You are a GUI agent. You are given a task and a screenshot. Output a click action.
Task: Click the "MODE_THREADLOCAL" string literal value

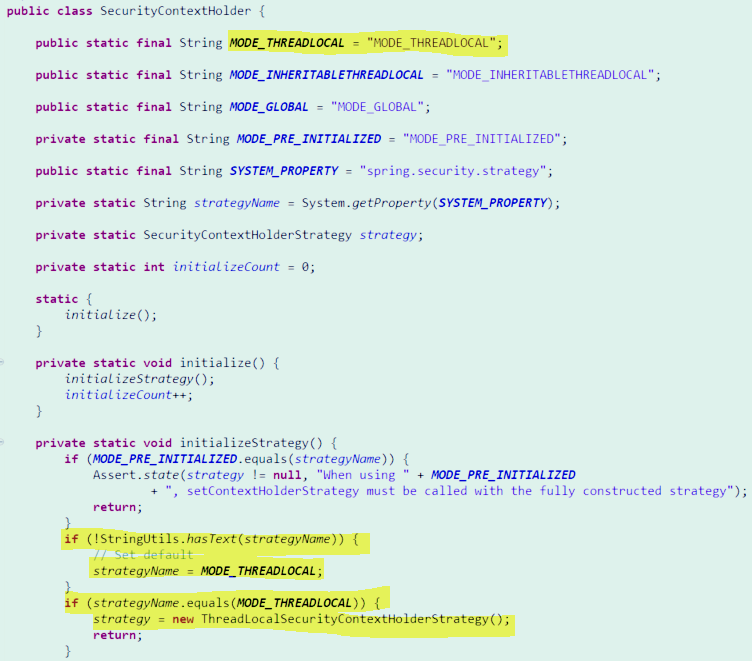pos(431,43)
